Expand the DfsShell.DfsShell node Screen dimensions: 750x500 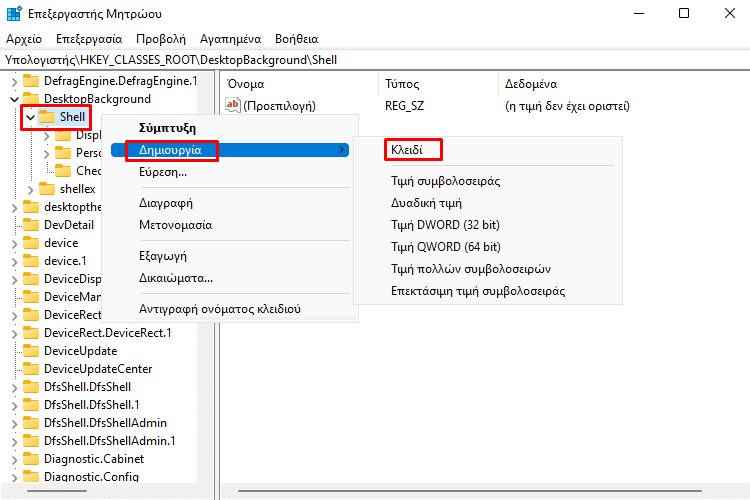(14, 387)
